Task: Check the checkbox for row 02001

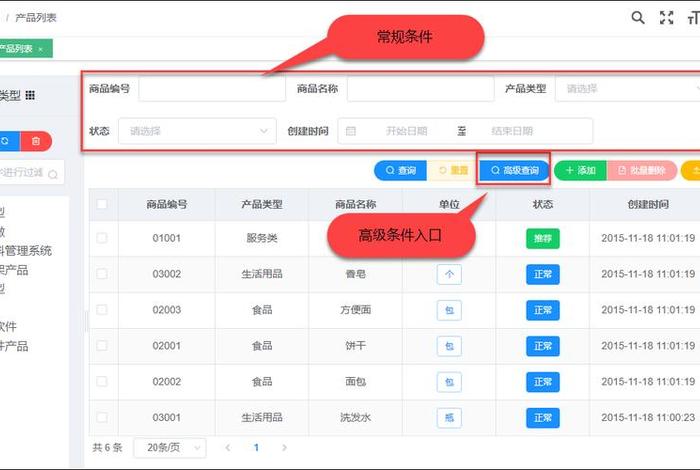Action: (x=102, y=345)
